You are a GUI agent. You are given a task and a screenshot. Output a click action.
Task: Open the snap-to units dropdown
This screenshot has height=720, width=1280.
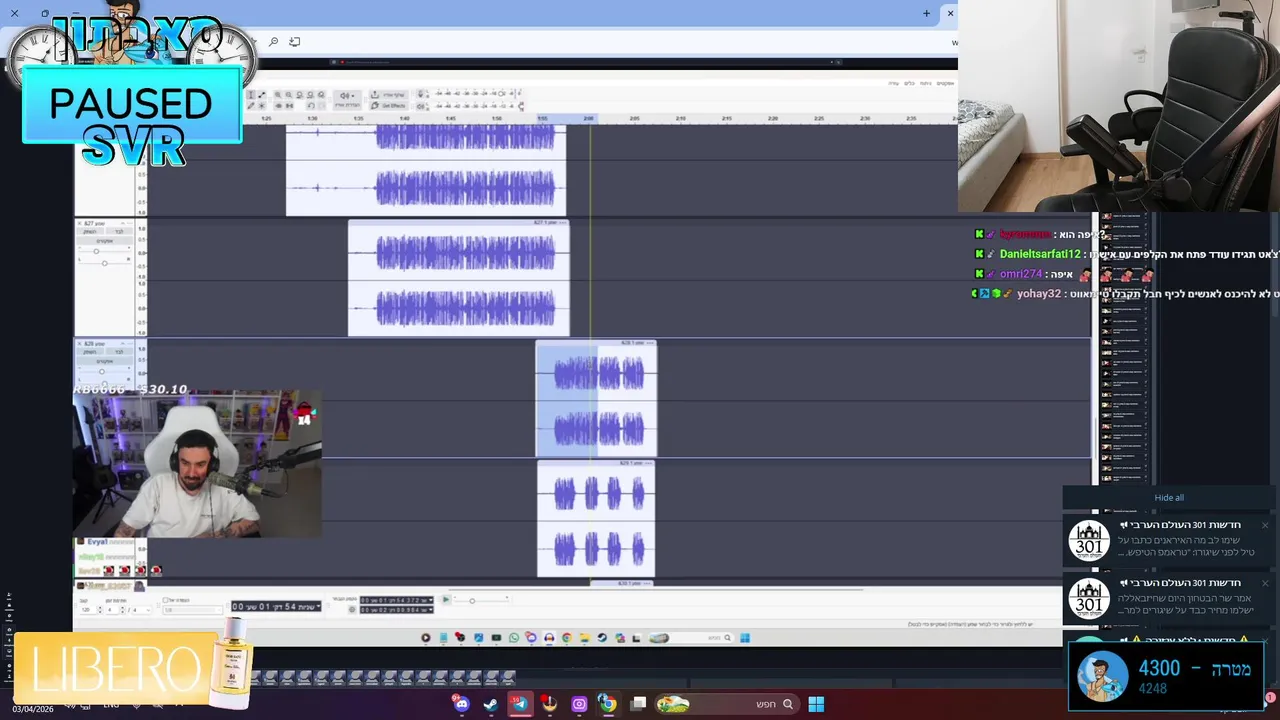pos(193,609)
